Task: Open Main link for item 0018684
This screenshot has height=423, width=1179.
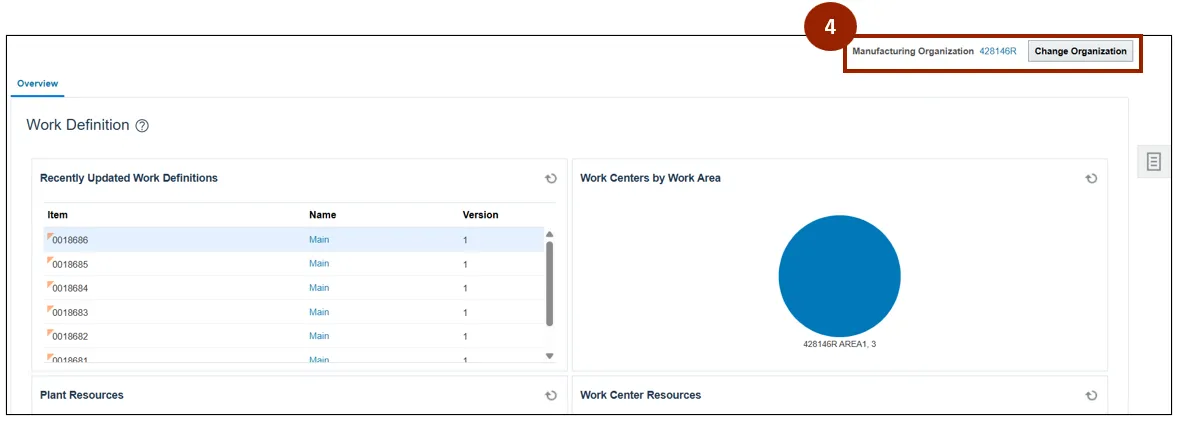Action: pyautogui.click(x=319, y=288)
